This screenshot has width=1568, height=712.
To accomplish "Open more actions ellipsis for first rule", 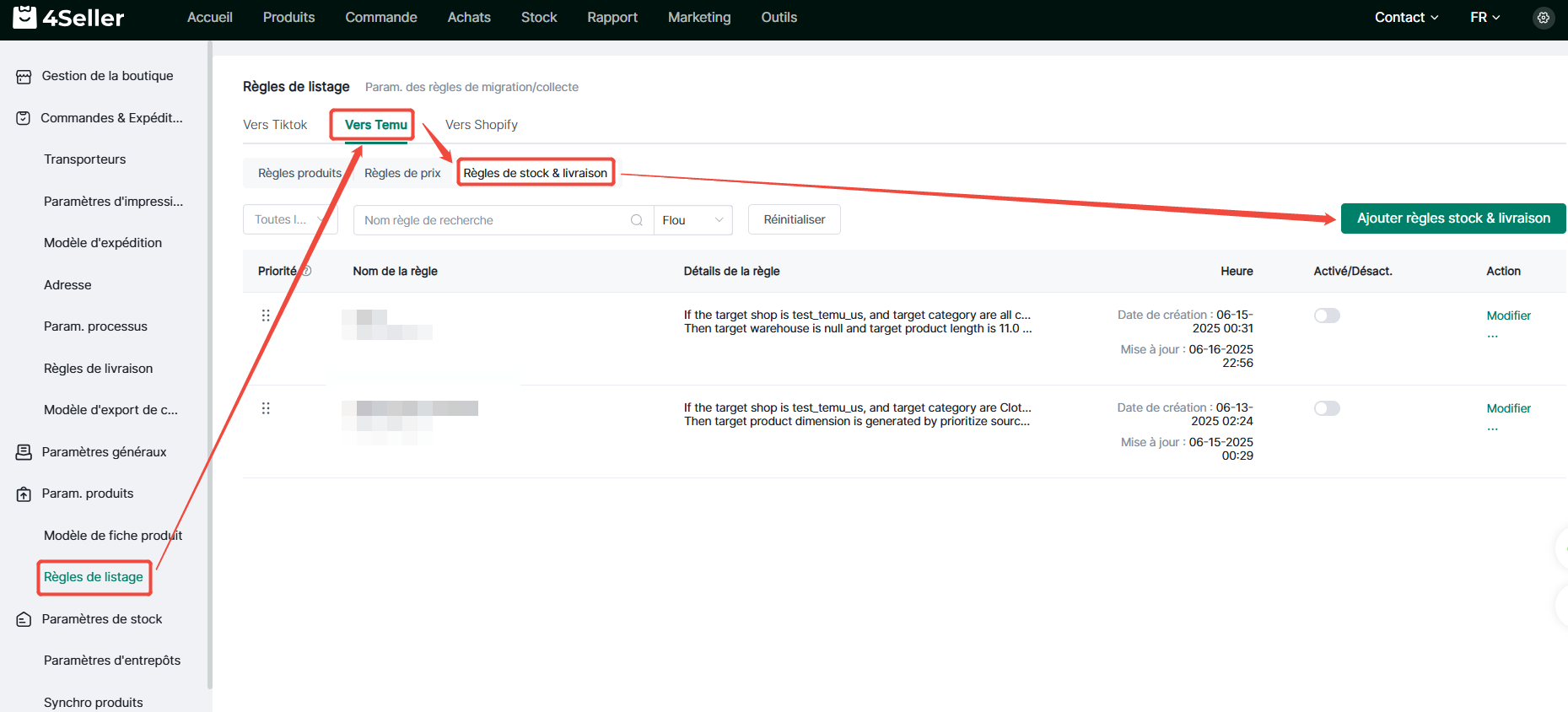I will 1493,336.
